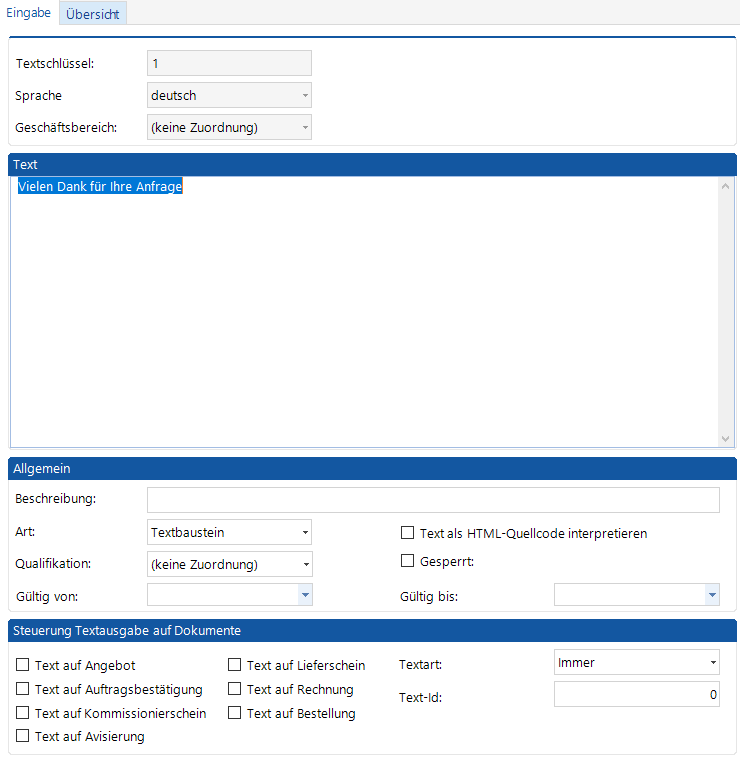Switch to the Eingabe tab

point(29,13)
